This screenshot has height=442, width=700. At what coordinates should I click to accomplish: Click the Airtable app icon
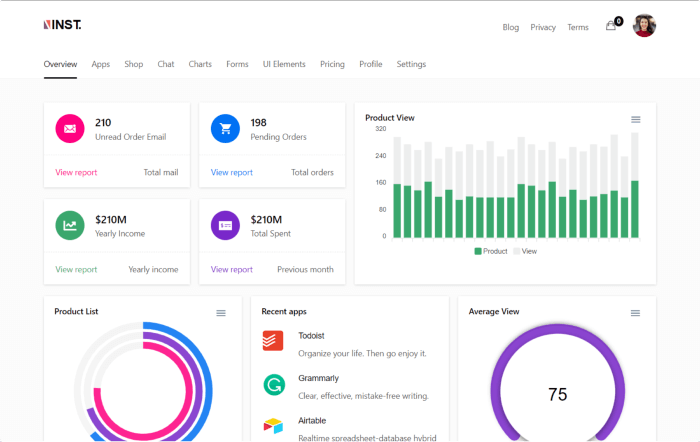coord(273,425)
